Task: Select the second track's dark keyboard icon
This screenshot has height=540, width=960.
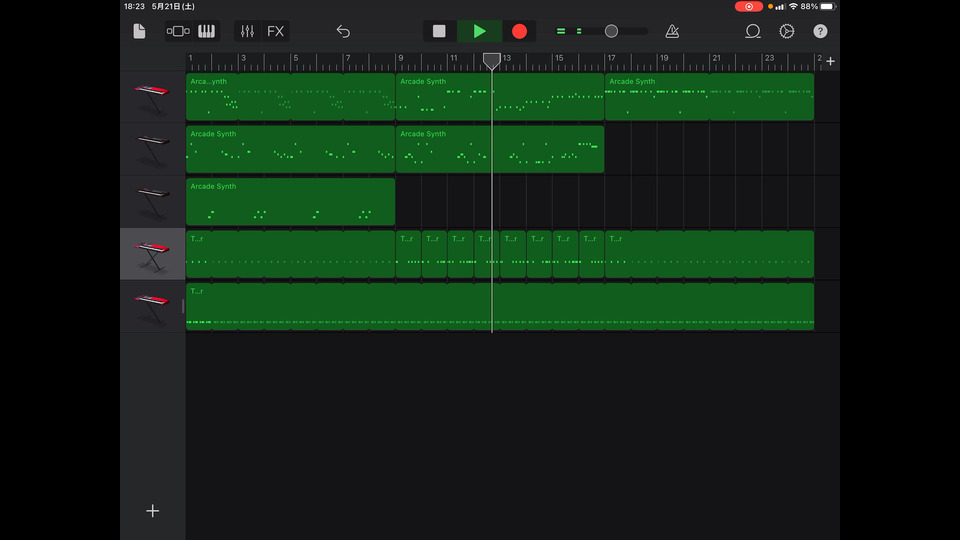Action: coord(152,150)
